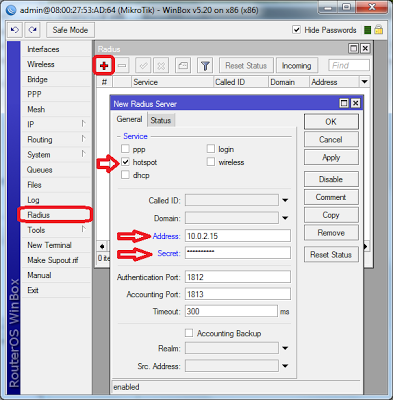Click the enable checkmark icon in Radius toolbar
Screen dimensions: 393x400
pos(143,66)
